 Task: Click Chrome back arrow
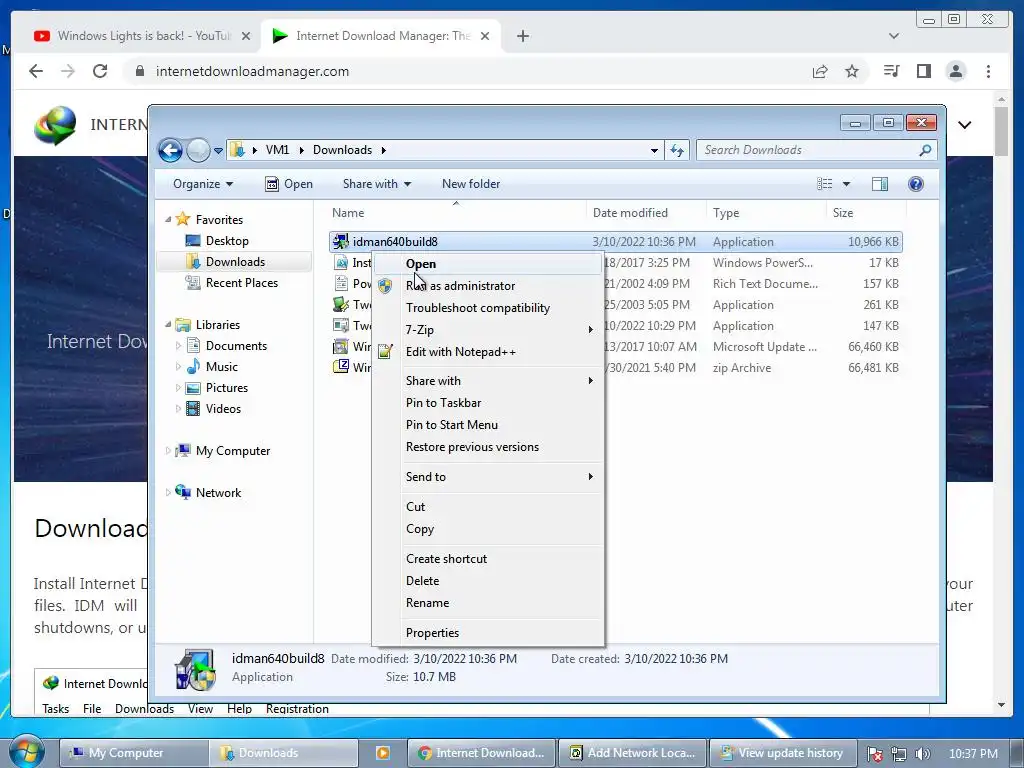click(36, 71)
